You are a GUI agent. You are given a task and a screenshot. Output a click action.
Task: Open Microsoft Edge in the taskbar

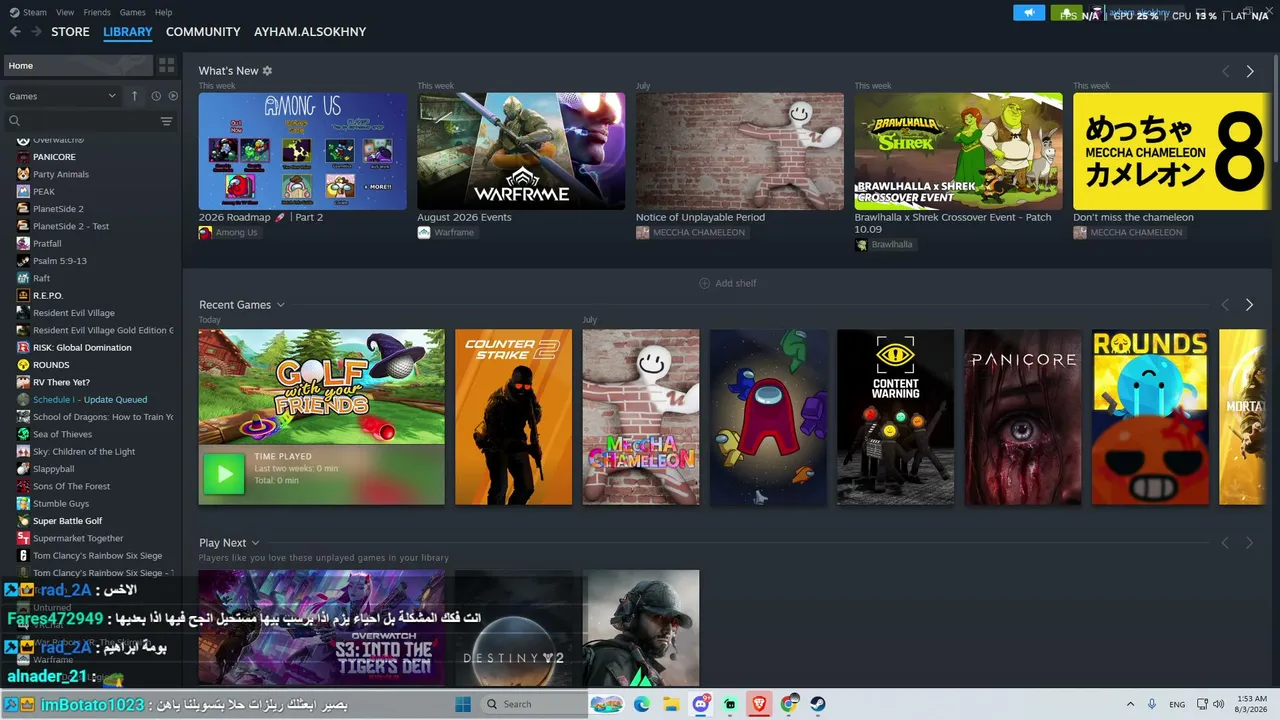[642, 704]
